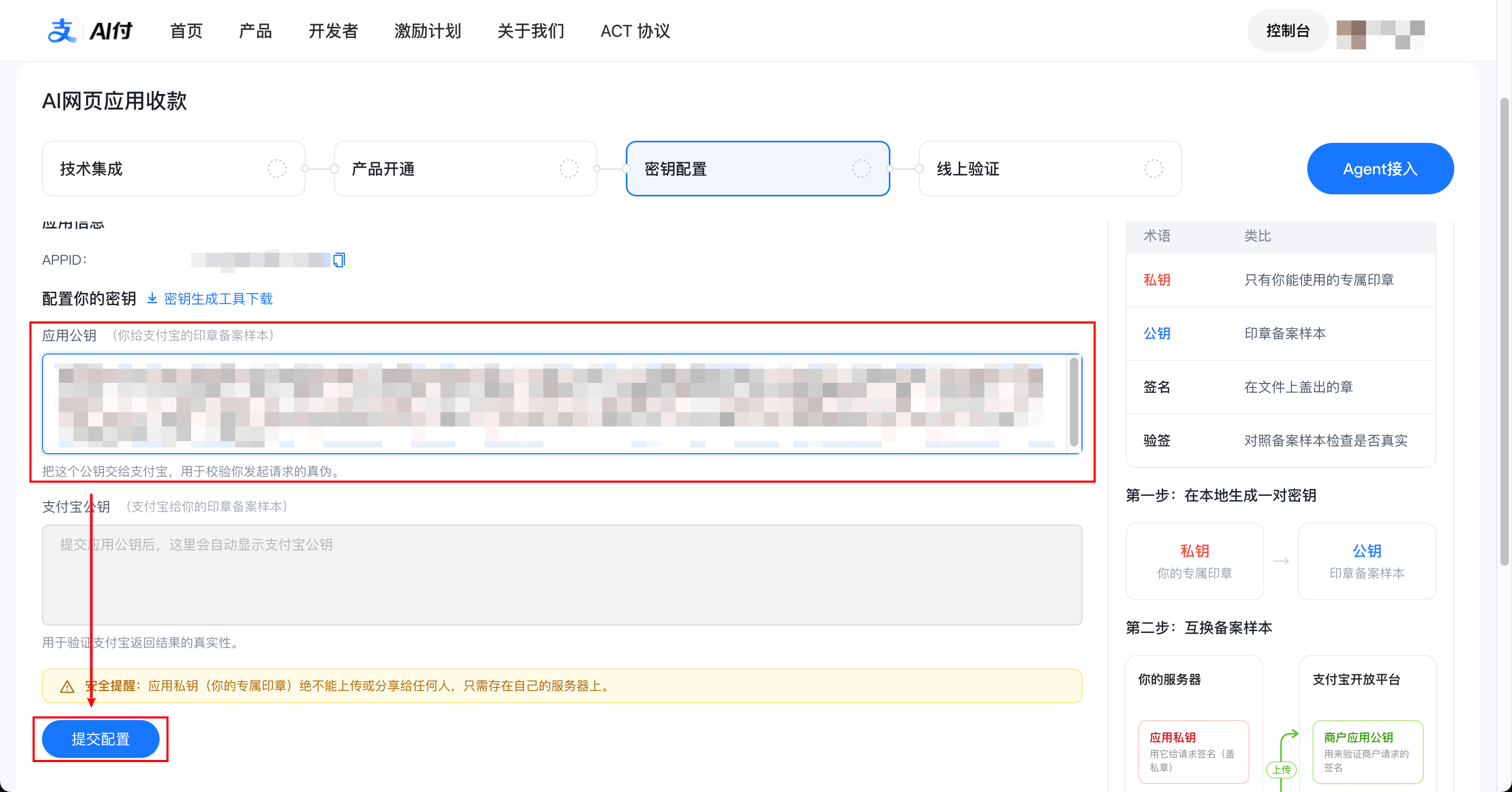Image resolution: width=1512 pixels, height=792 pixels.
Task: Click the 公钥 印章备案样本 card
Action: tap(1367, 561)
